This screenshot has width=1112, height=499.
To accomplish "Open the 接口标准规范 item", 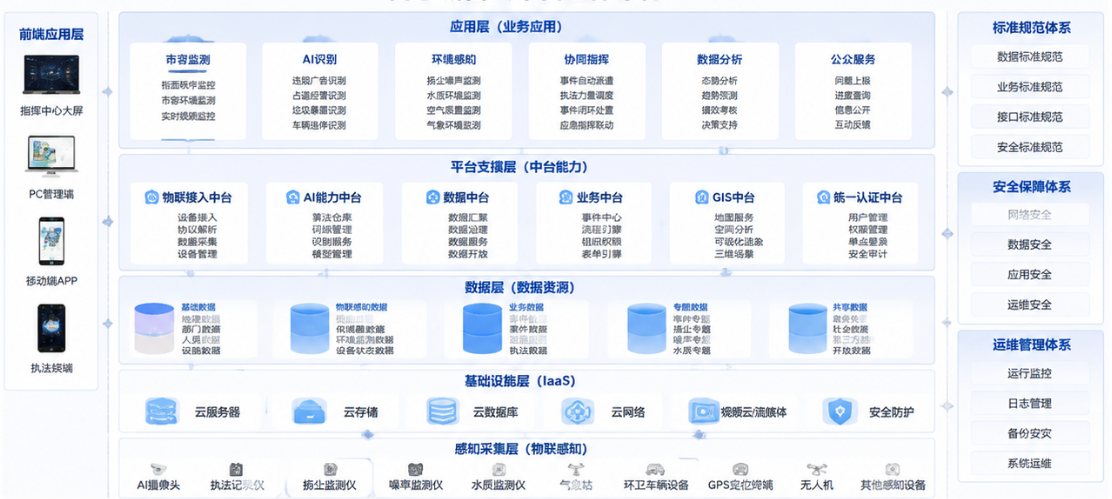I will coord(1030,118).
